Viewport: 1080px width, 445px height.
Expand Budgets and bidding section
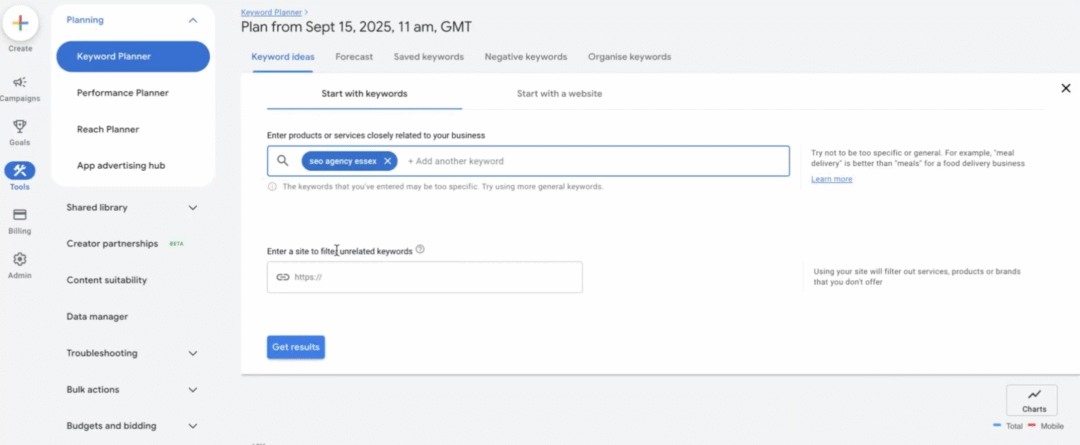coord(193,426)
